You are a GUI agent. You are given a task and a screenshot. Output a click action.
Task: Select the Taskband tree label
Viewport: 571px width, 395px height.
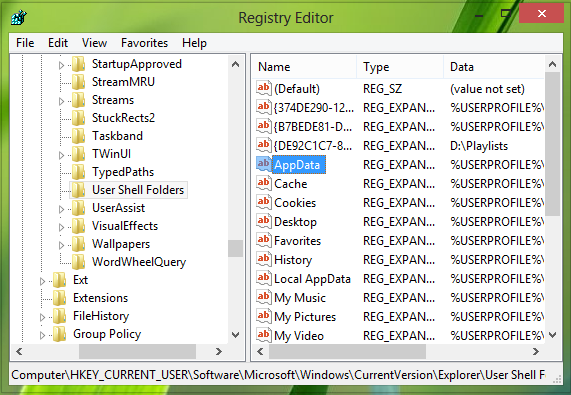(117, 136)
